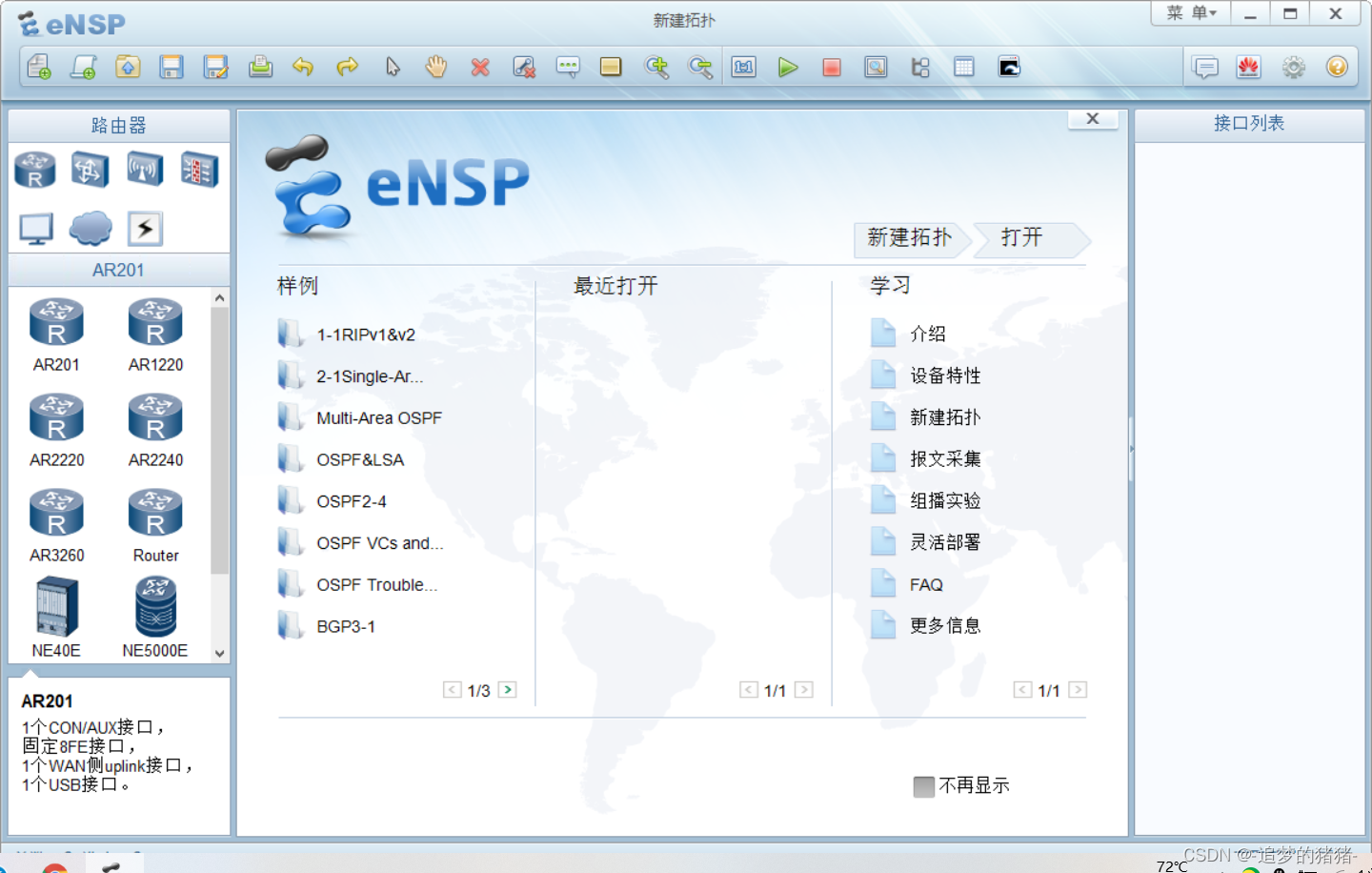Open the 设备特性 learning document
The width and height of the screenshot is (1372, 873).
click(925, 376)
